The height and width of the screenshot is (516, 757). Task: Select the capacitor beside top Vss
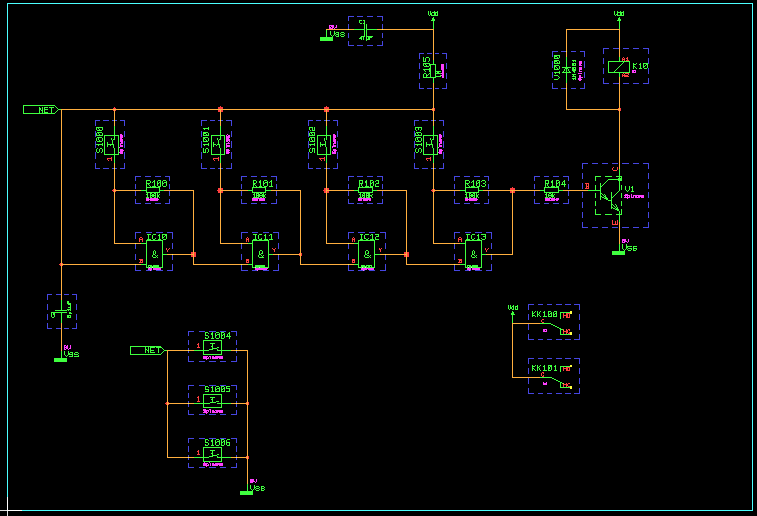click(365, 30)
